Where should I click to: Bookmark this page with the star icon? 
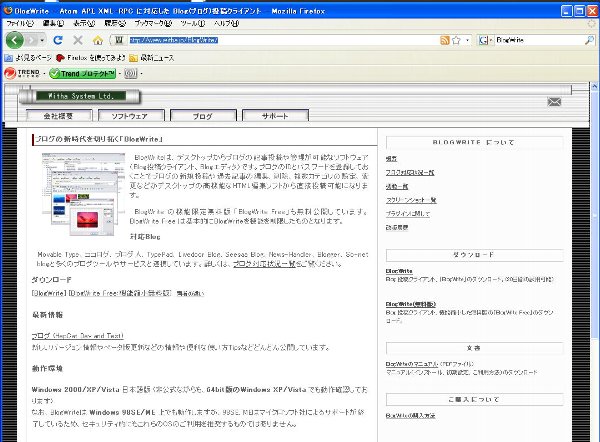[x=456, y=40]
